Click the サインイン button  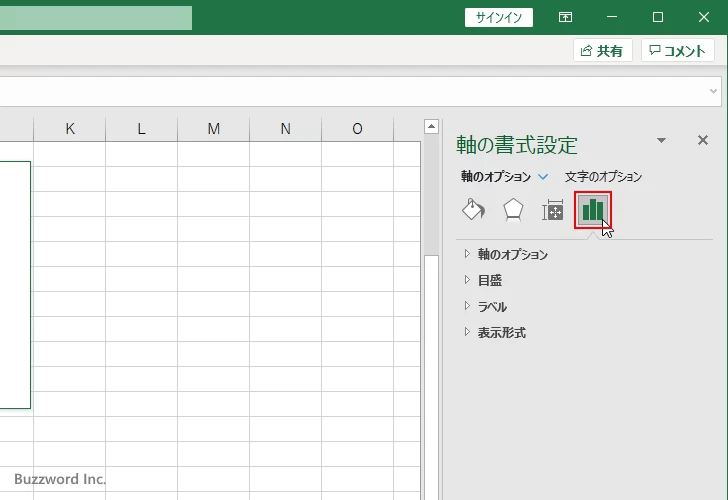(499, 18)
